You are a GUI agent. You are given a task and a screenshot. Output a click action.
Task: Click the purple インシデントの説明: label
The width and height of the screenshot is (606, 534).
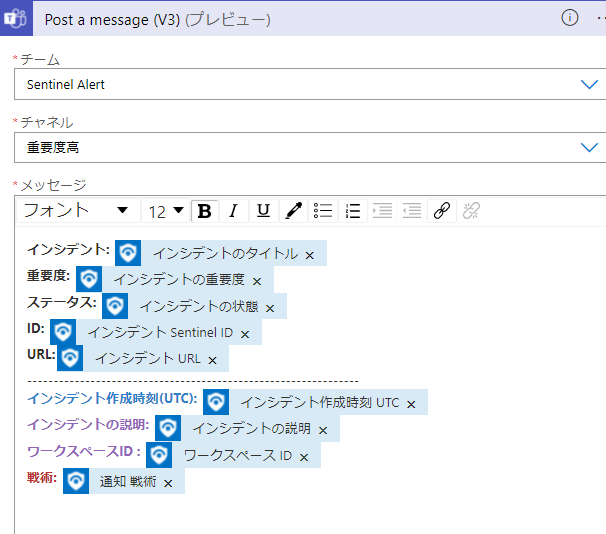[88, 424]
